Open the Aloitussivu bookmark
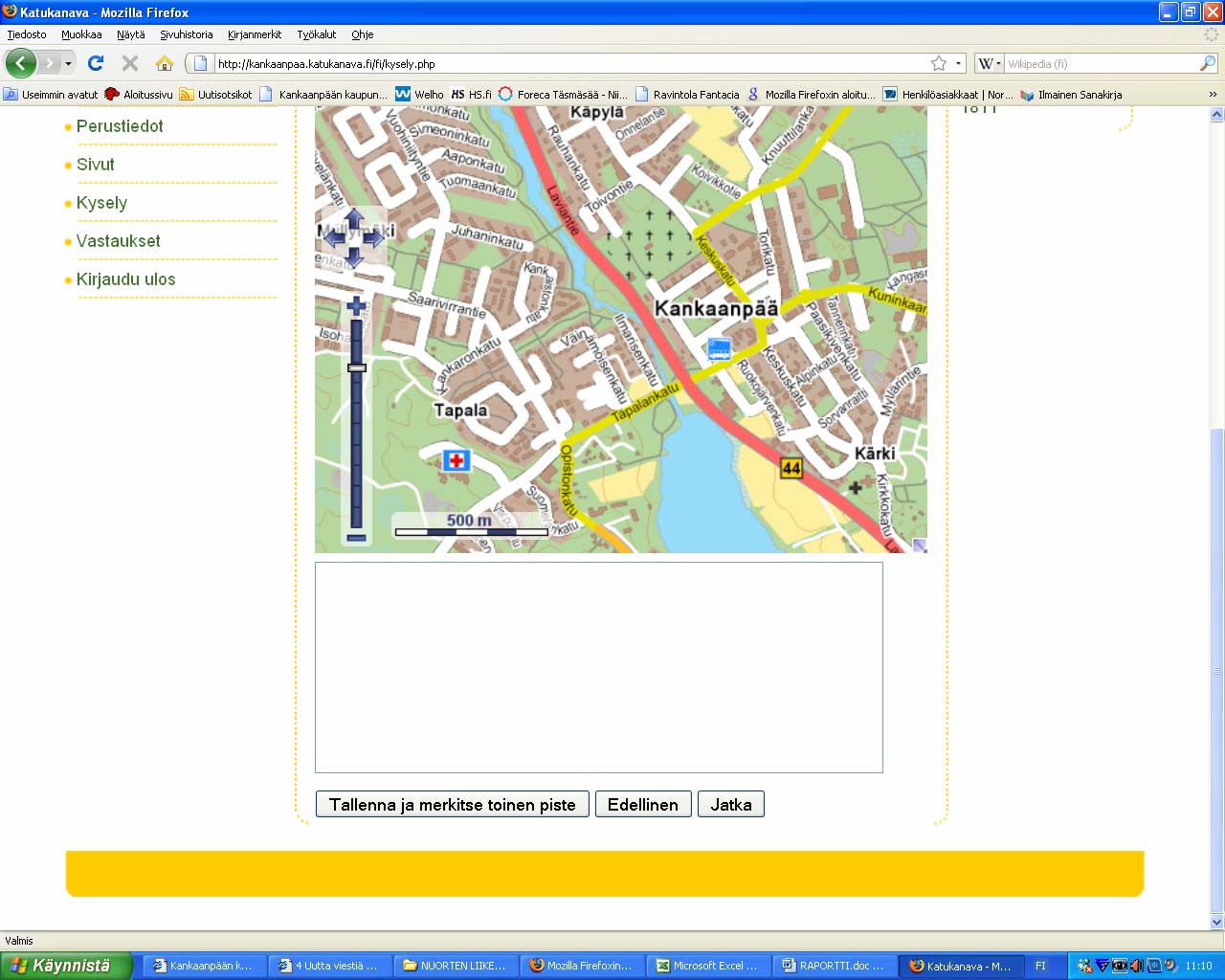 point(139,95)
